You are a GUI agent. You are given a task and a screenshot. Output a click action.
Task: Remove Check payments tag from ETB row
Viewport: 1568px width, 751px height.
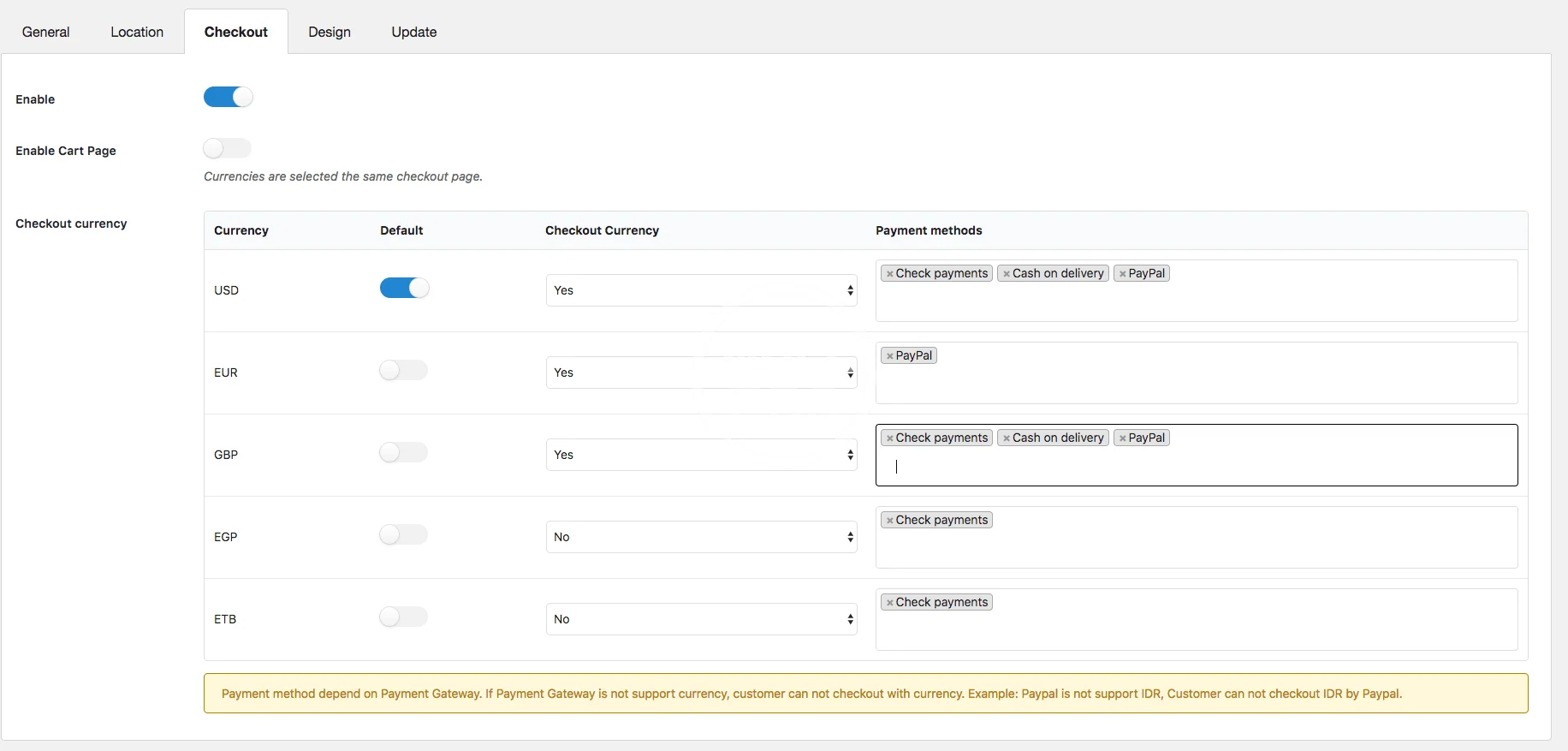(x=889, y=603)
